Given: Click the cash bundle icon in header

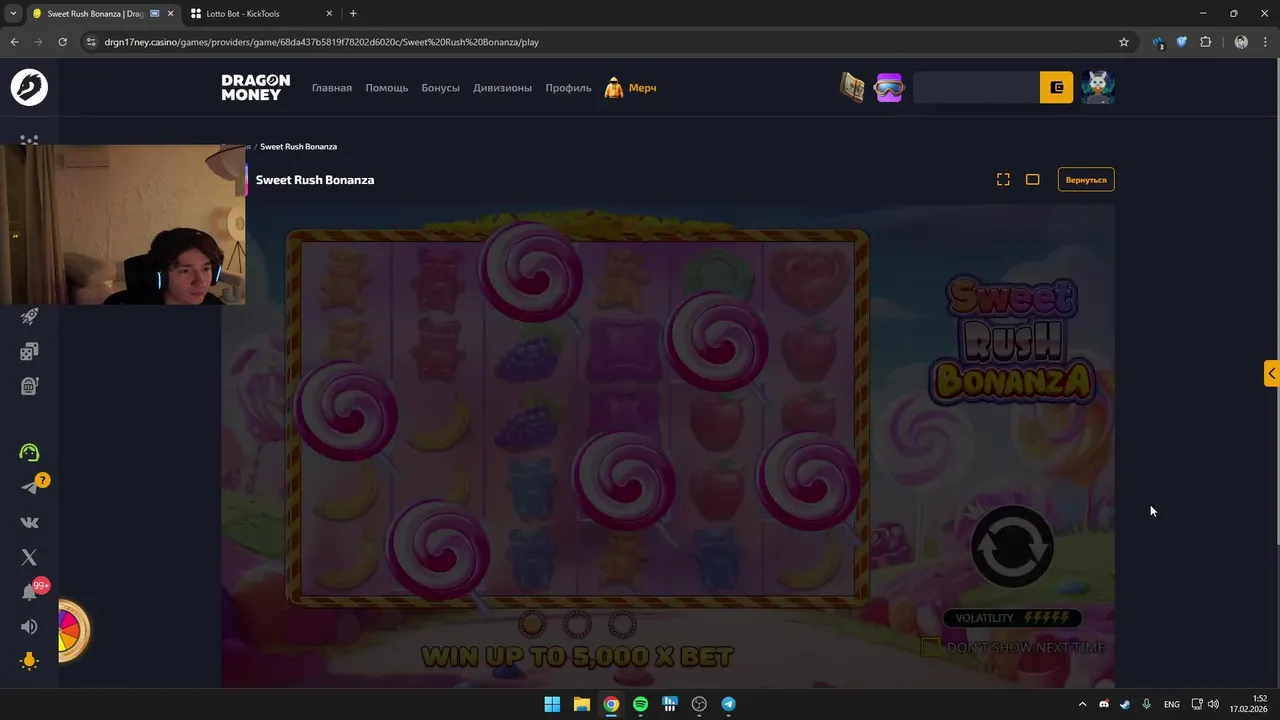Looking at the screenshot, I should coord(852,87).
